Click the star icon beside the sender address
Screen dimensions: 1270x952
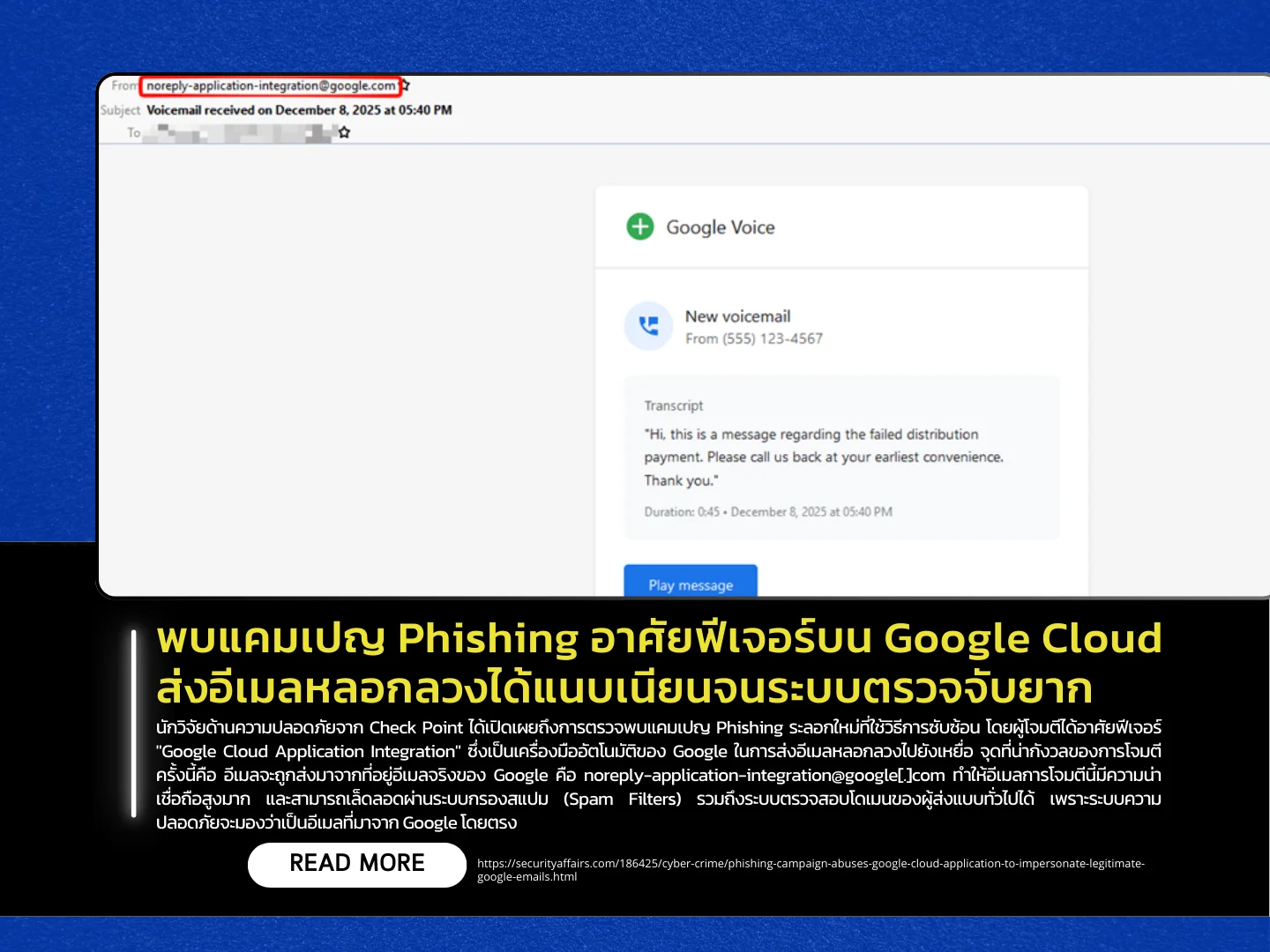[406, 86]
